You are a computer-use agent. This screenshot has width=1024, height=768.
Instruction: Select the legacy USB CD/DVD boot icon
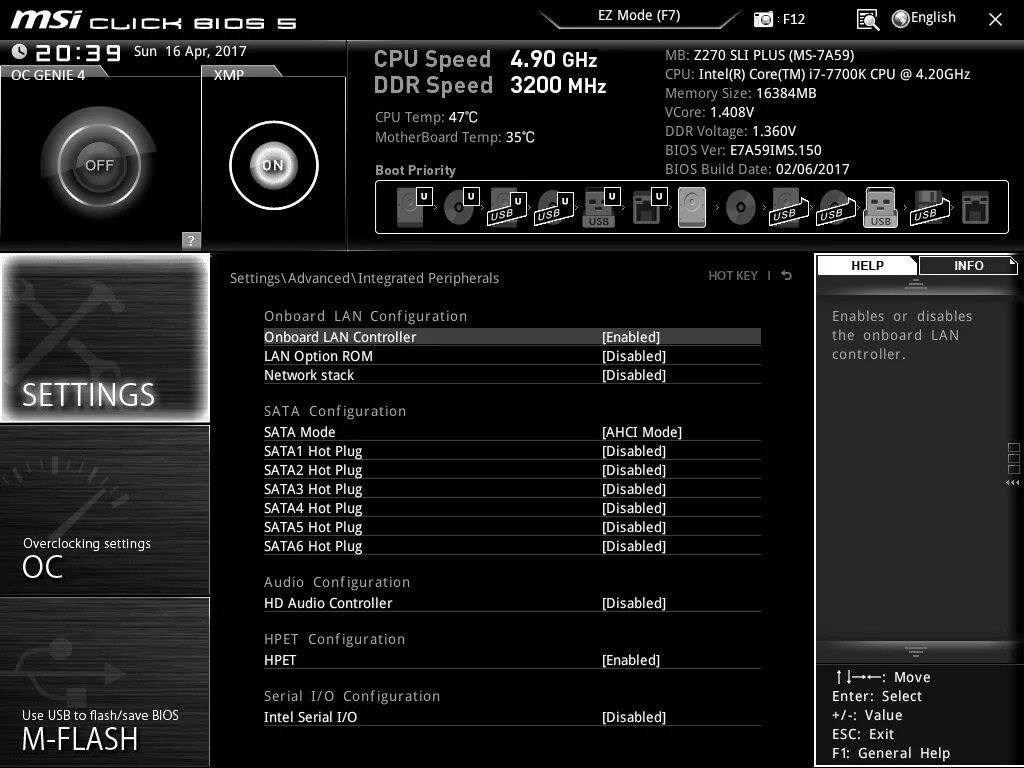(x=836, y=207)
